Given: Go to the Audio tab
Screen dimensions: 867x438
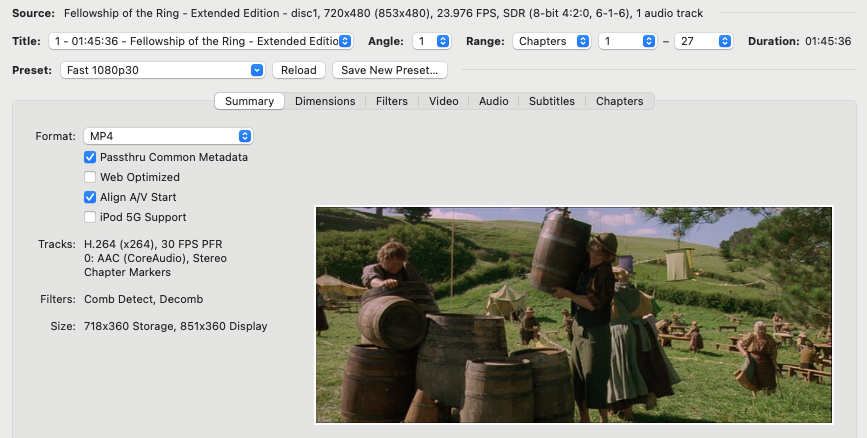Looking at the screenshot, I should [494, 101].
